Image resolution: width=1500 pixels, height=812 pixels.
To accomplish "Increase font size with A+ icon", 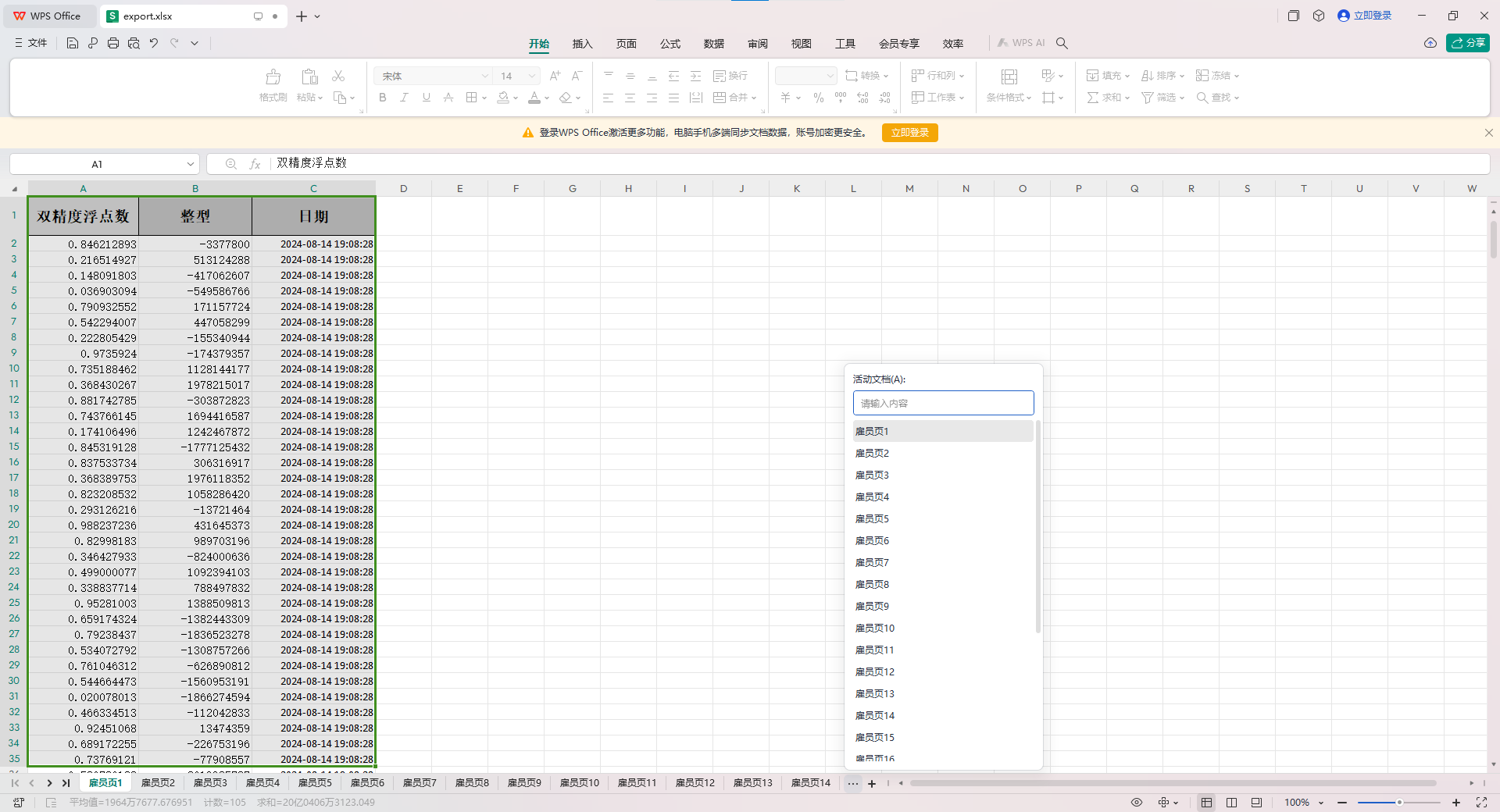I will pos(555,76).
